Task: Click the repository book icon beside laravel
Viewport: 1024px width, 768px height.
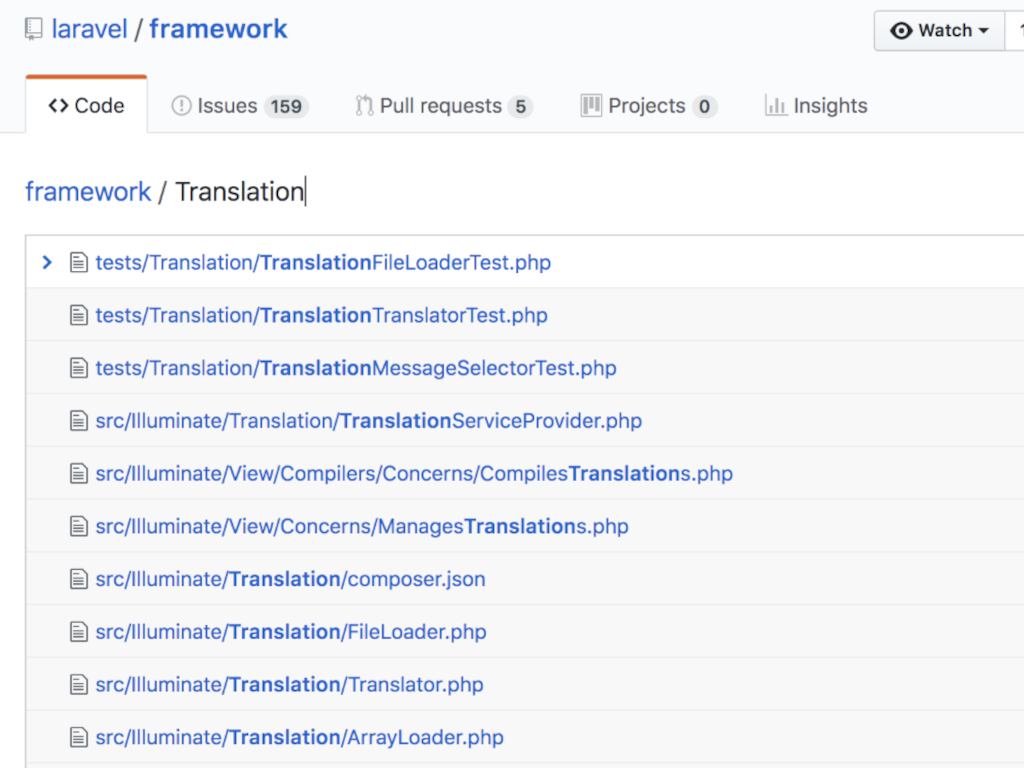Action: point(34,29)
